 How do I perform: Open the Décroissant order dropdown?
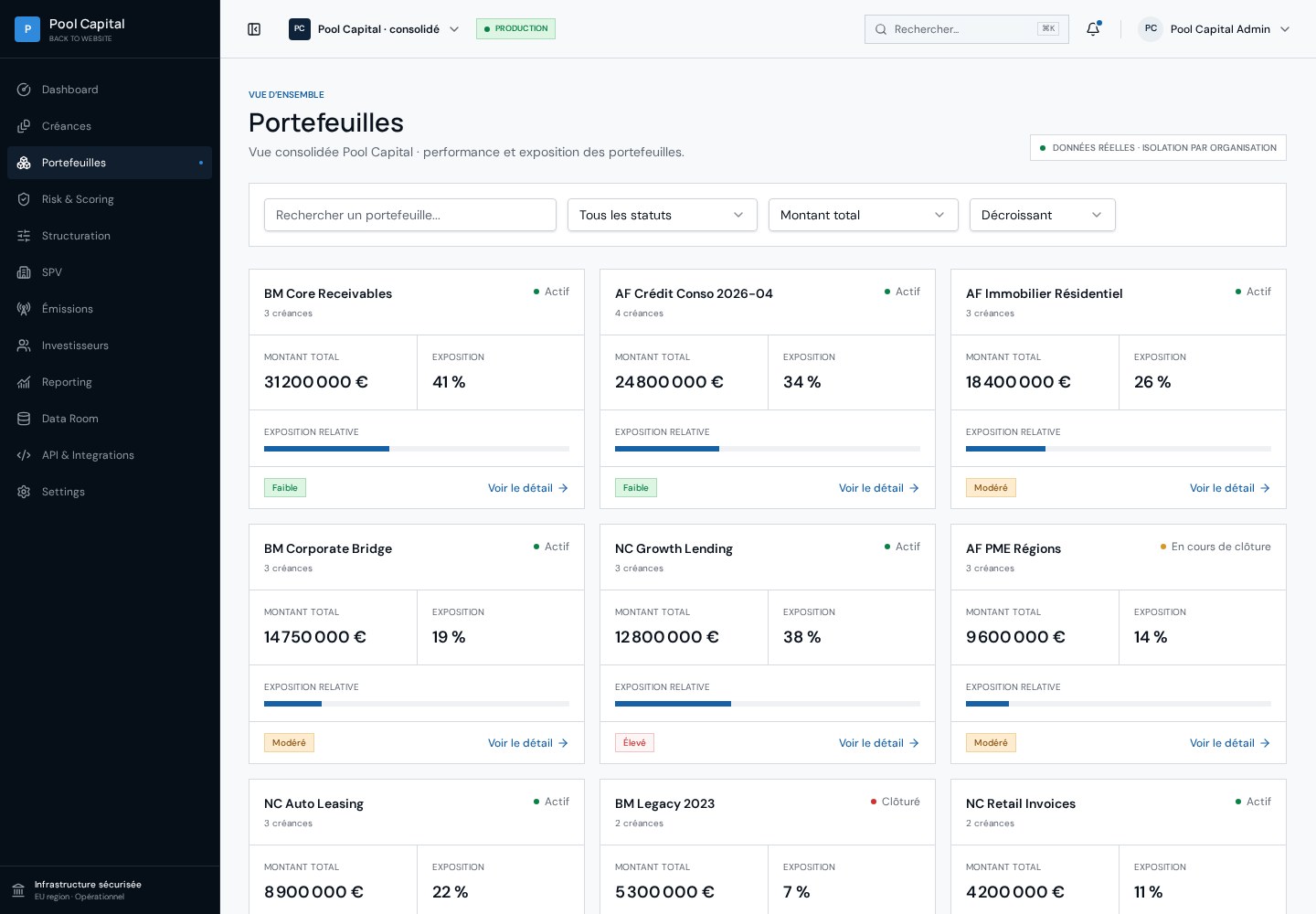pyautogui.click(x=1043, y=215)
